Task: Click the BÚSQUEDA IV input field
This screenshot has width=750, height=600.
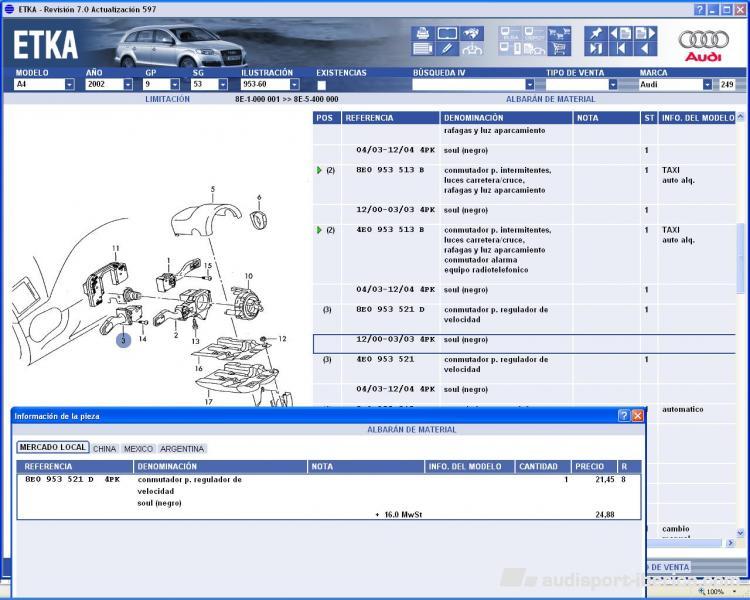Action: 469,85
